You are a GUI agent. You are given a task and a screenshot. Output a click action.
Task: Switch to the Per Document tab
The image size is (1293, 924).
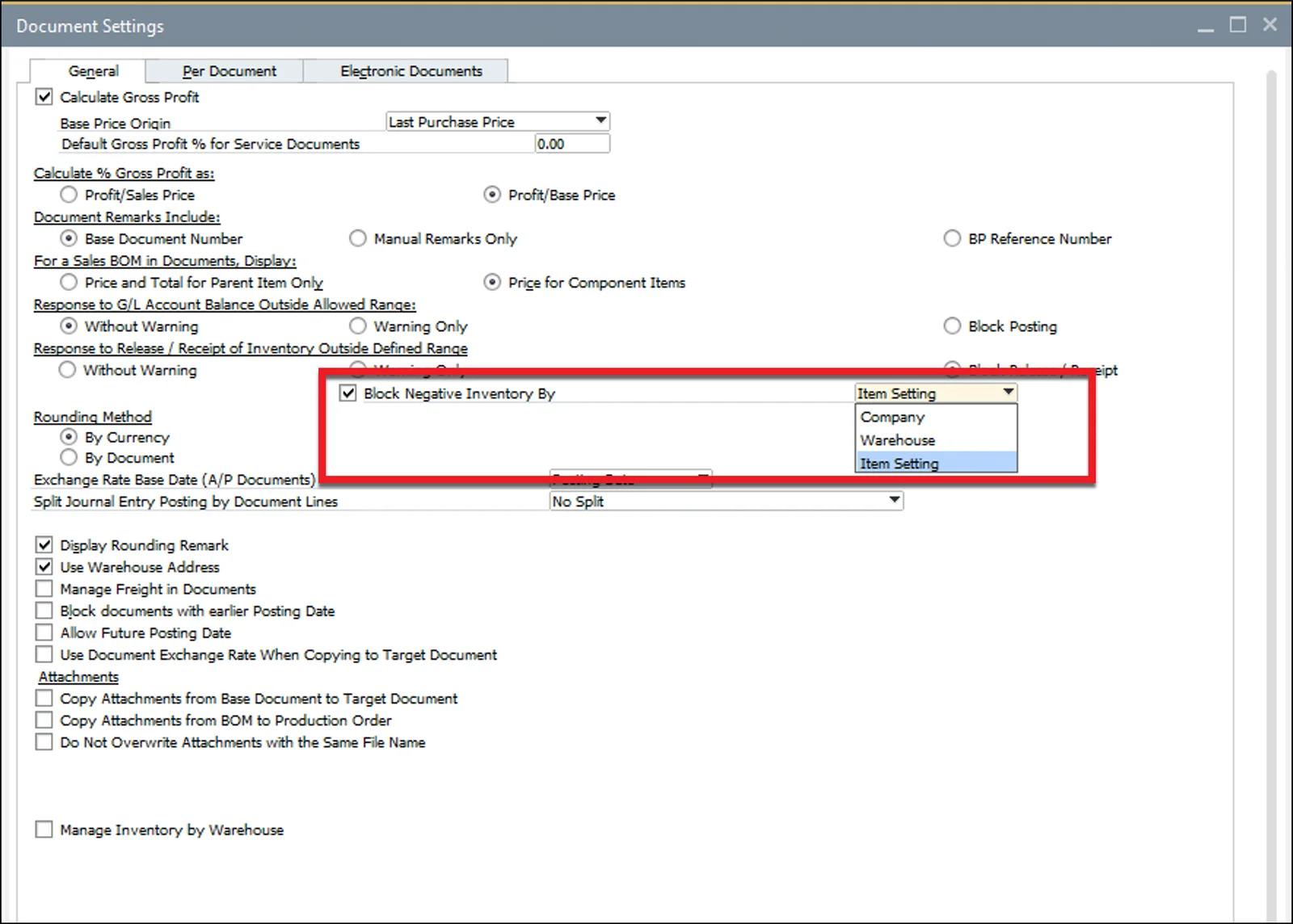(225, 71)
